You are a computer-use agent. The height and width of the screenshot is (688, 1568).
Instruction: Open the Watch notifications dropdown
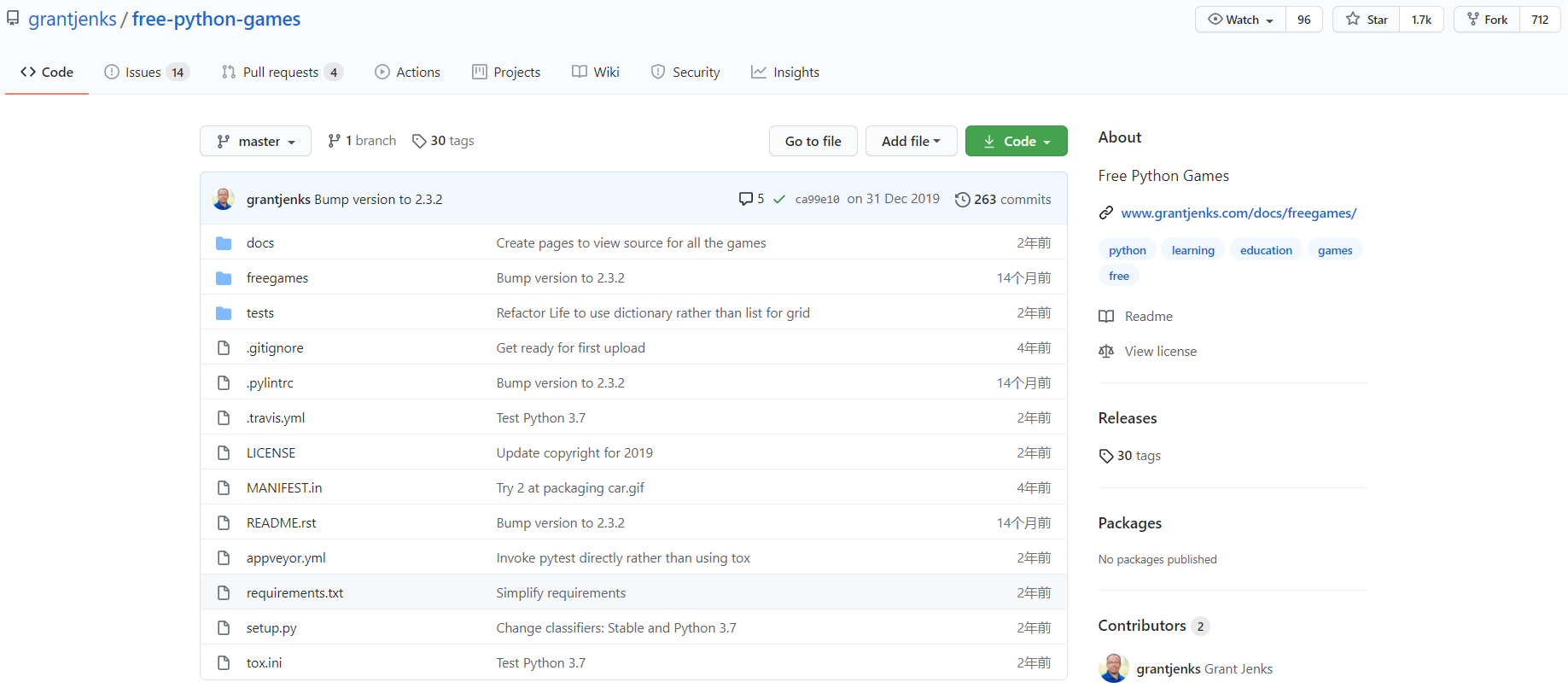(1240, 20)
